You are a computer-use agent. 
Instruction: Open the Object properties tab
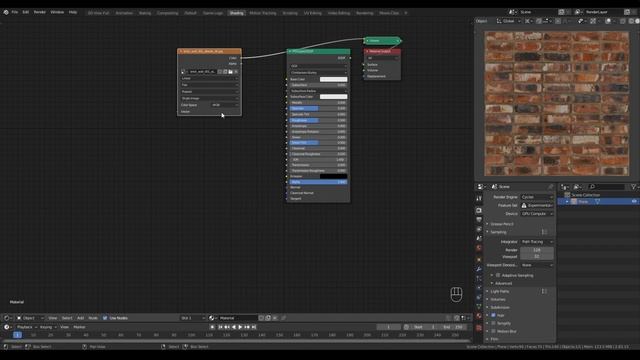point(479,259)
